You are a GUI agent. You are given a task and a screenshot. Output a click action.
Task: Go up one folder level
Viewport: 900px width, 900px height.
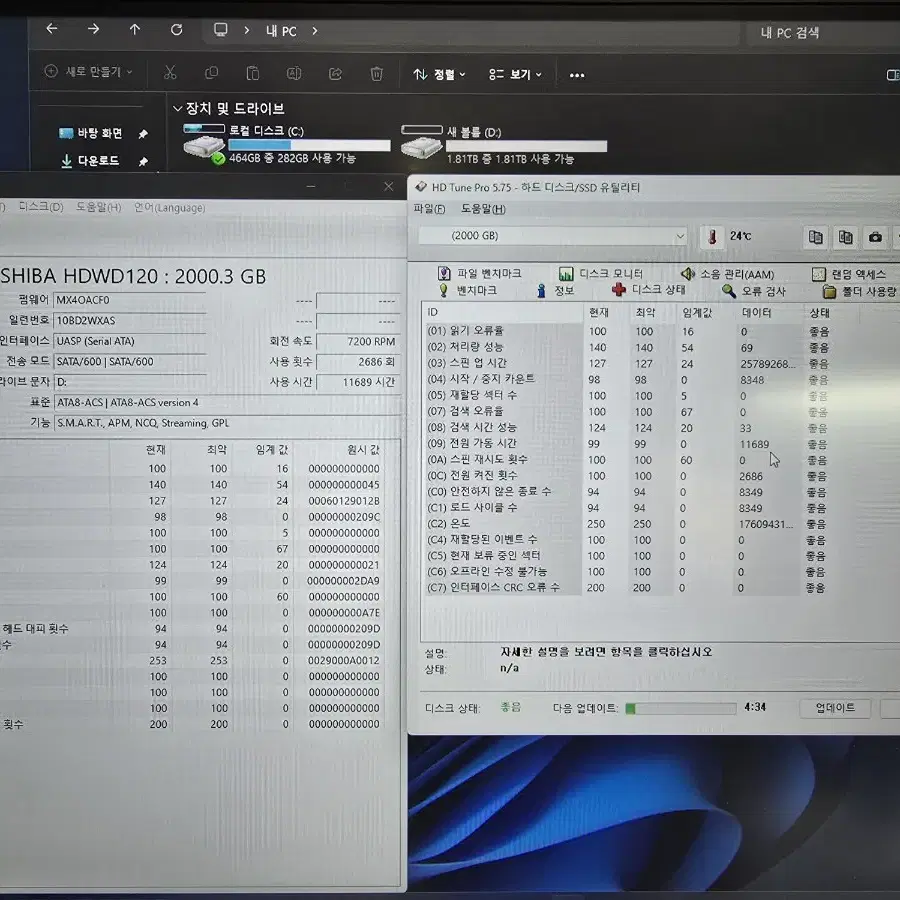[x=135, y=29]
